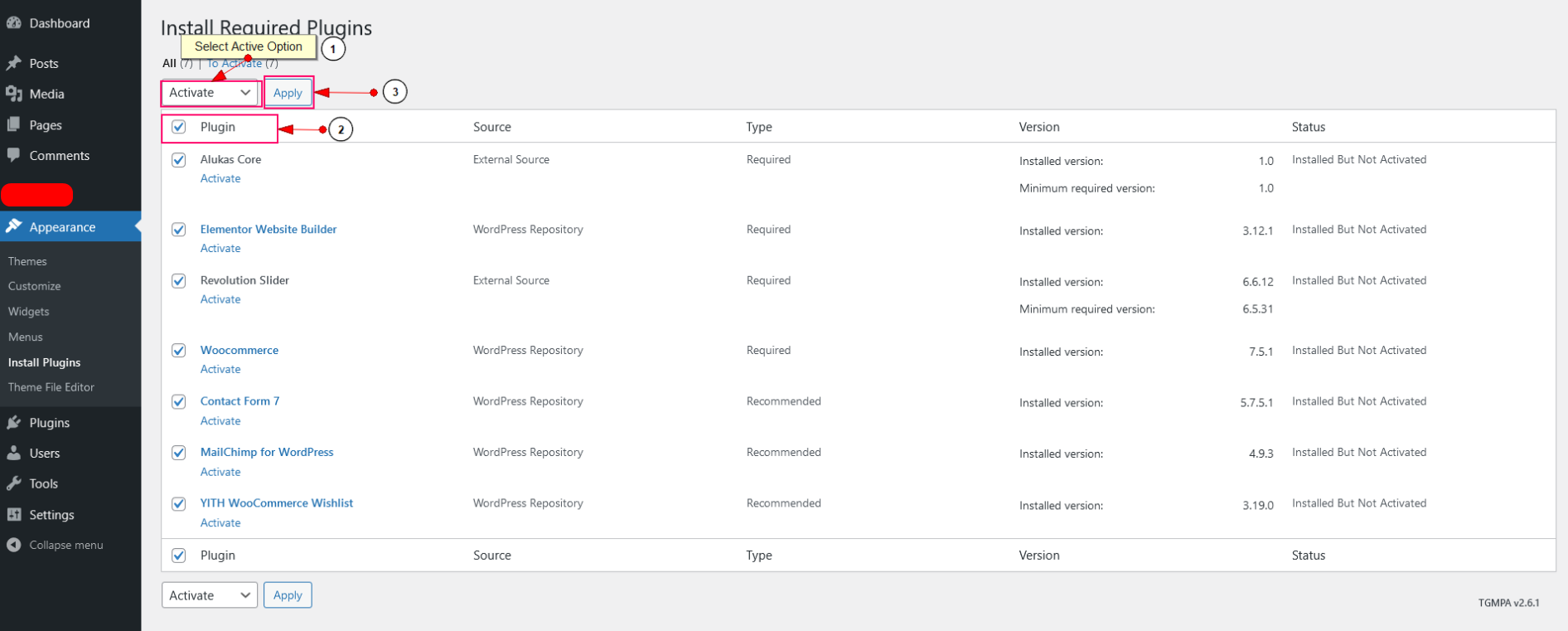Click the Posts pushpin icon
The image size is (1568, 631).
[14, 63]
